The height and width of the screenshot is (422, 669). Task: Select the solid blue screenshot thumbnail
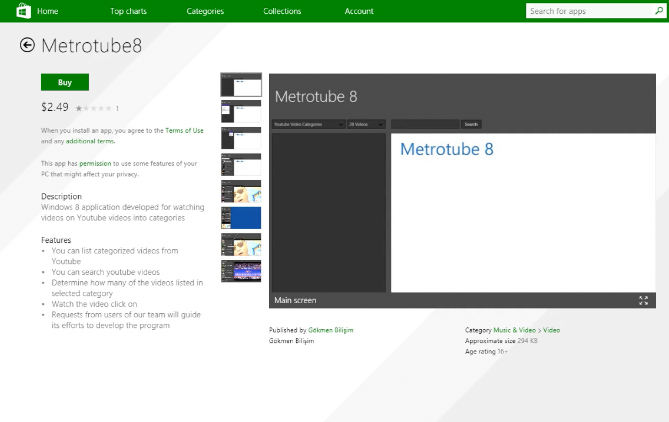[241, 218]
